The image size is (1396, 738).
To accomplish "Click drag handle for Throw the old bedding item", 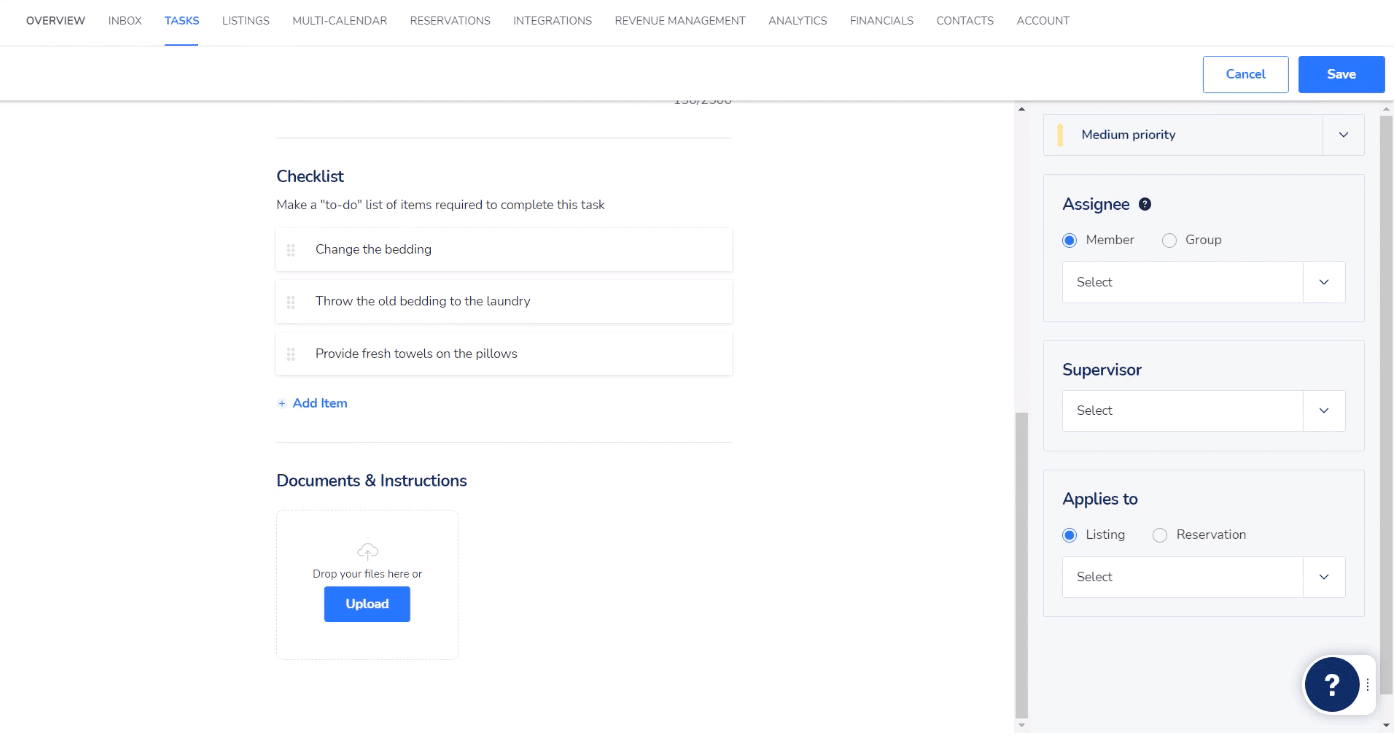I will point(291,302).
